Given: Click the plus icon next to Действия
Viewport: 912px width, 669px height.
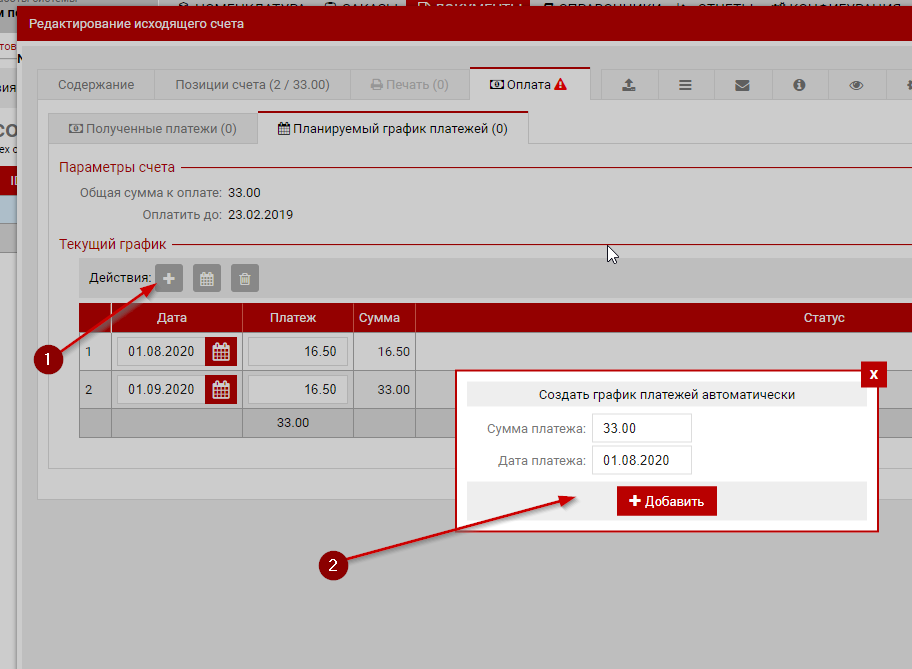Looking at the screenshot, I should click(x=169, y=278).
